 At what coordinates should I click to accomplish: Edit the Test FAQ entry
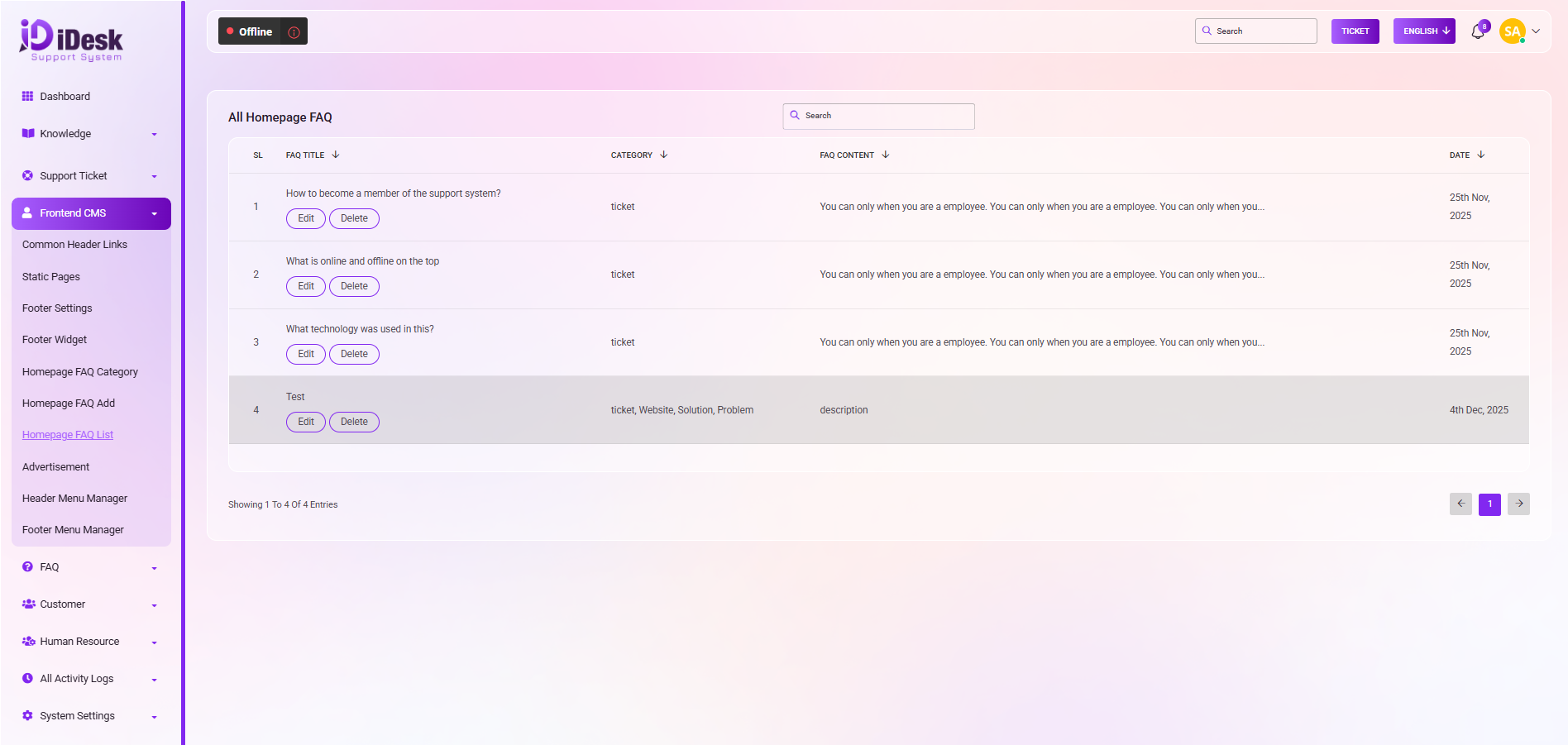305,422
